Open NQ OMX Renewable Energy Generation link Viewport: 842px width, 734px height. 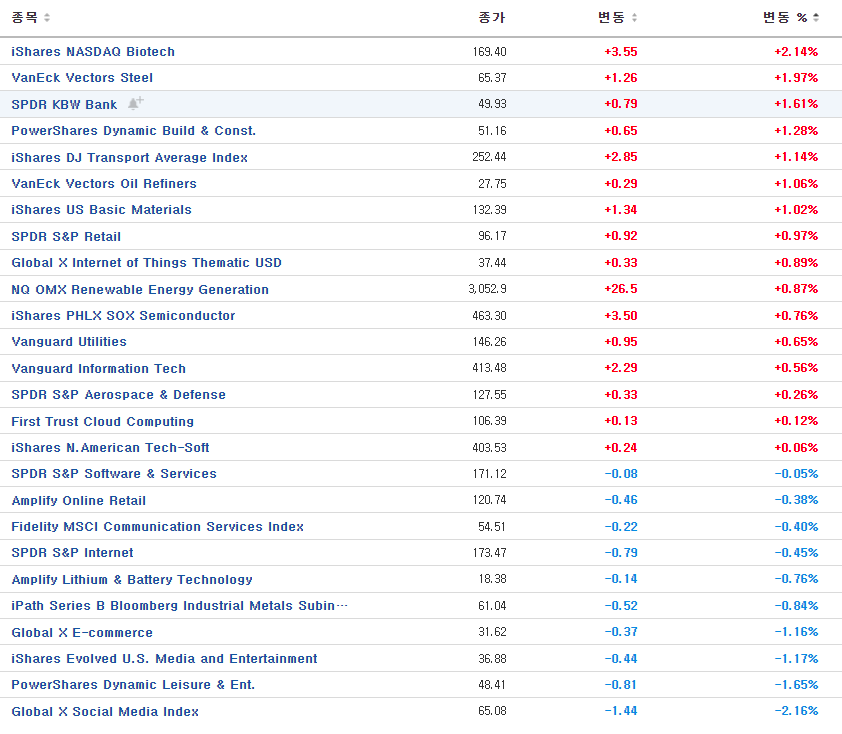140,289
